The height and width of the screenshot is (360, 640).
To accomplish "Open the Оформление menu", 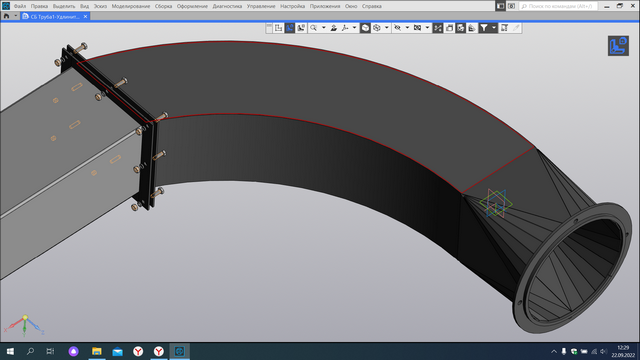I will pyautogui.click(x=192, y=6).
